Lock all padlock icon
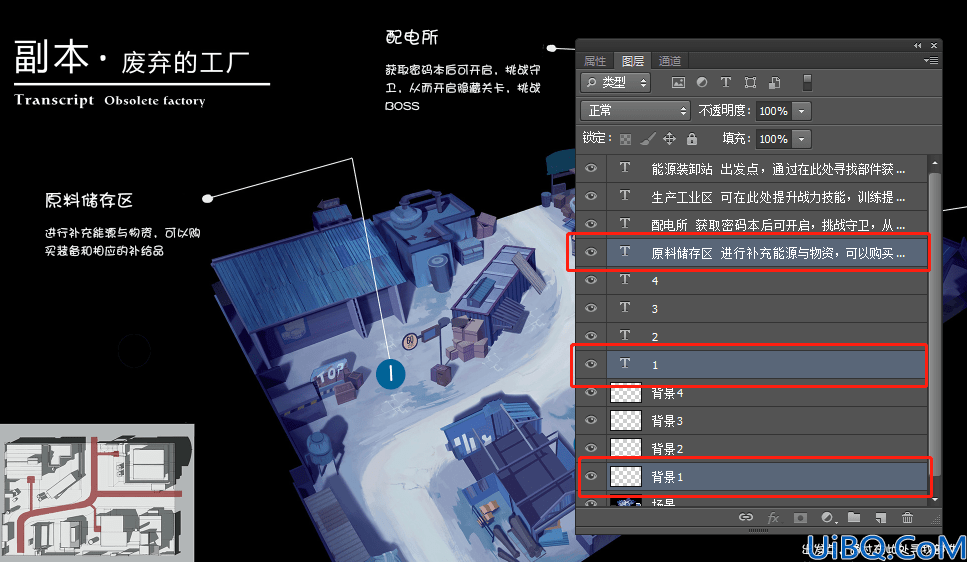The width and height of the screenshot is (967, 562). 692,139
